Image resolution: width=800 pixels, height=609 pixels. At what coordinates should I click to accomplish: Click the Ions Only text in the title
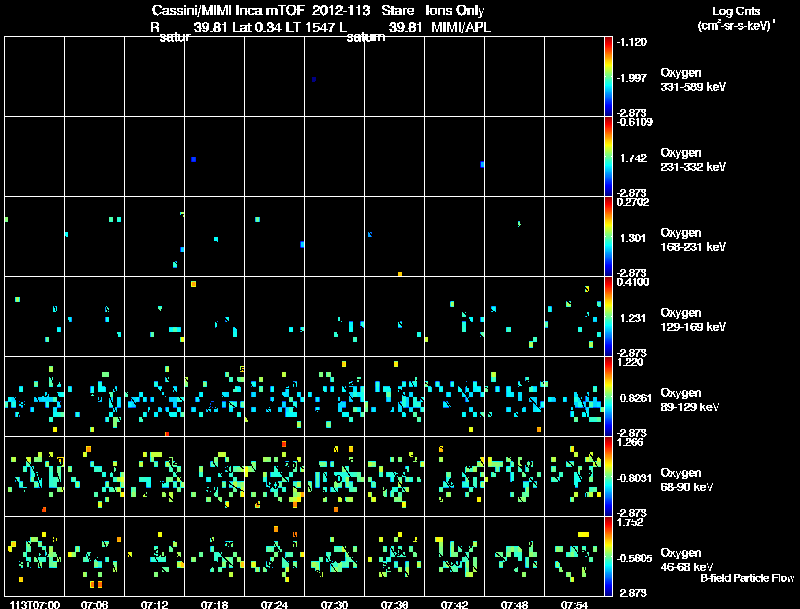click(x=455, y=11)
